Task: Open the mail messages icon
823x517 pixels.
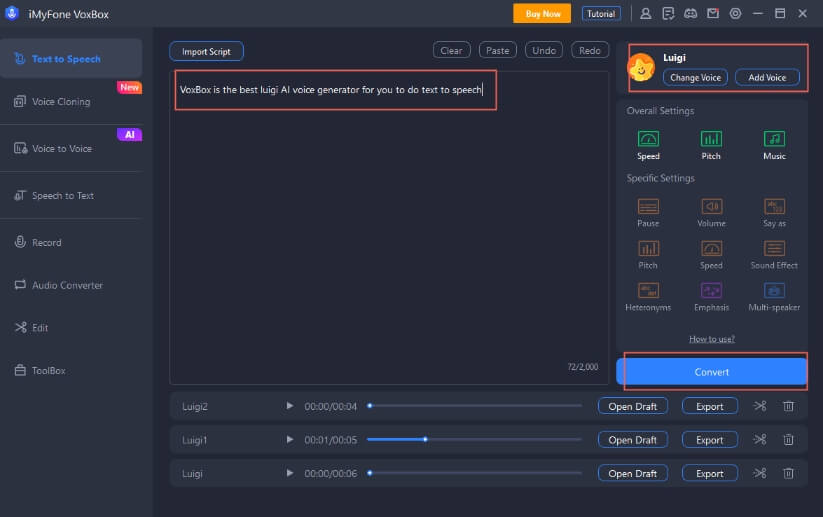Action: (x=713, y=14)
